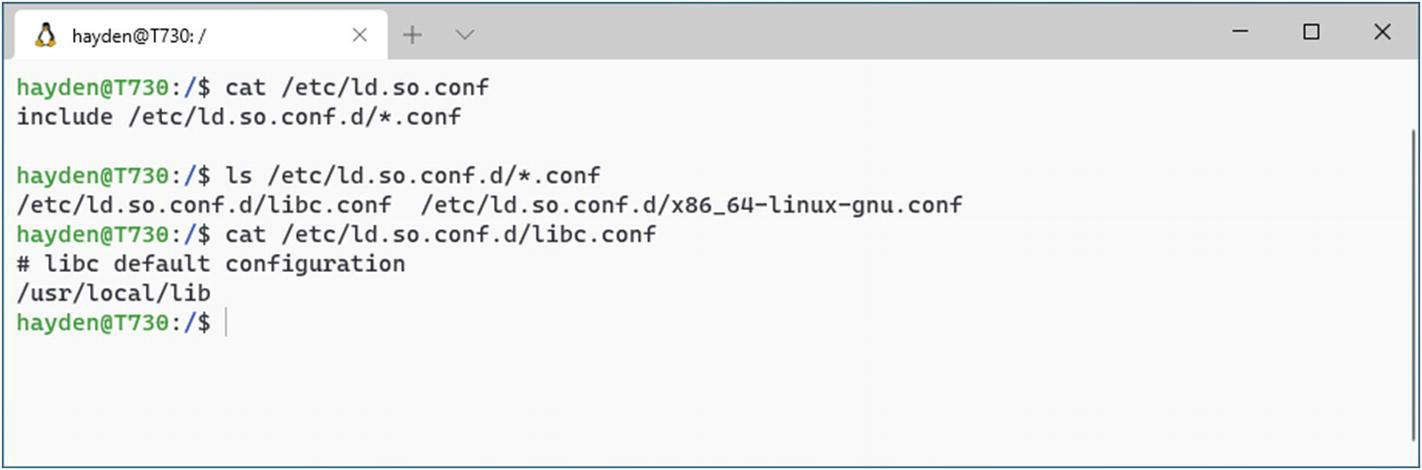1422x470 pixels.
Task: Click the first hayden@T730 prompt text
Action: (x=93, y=88)
